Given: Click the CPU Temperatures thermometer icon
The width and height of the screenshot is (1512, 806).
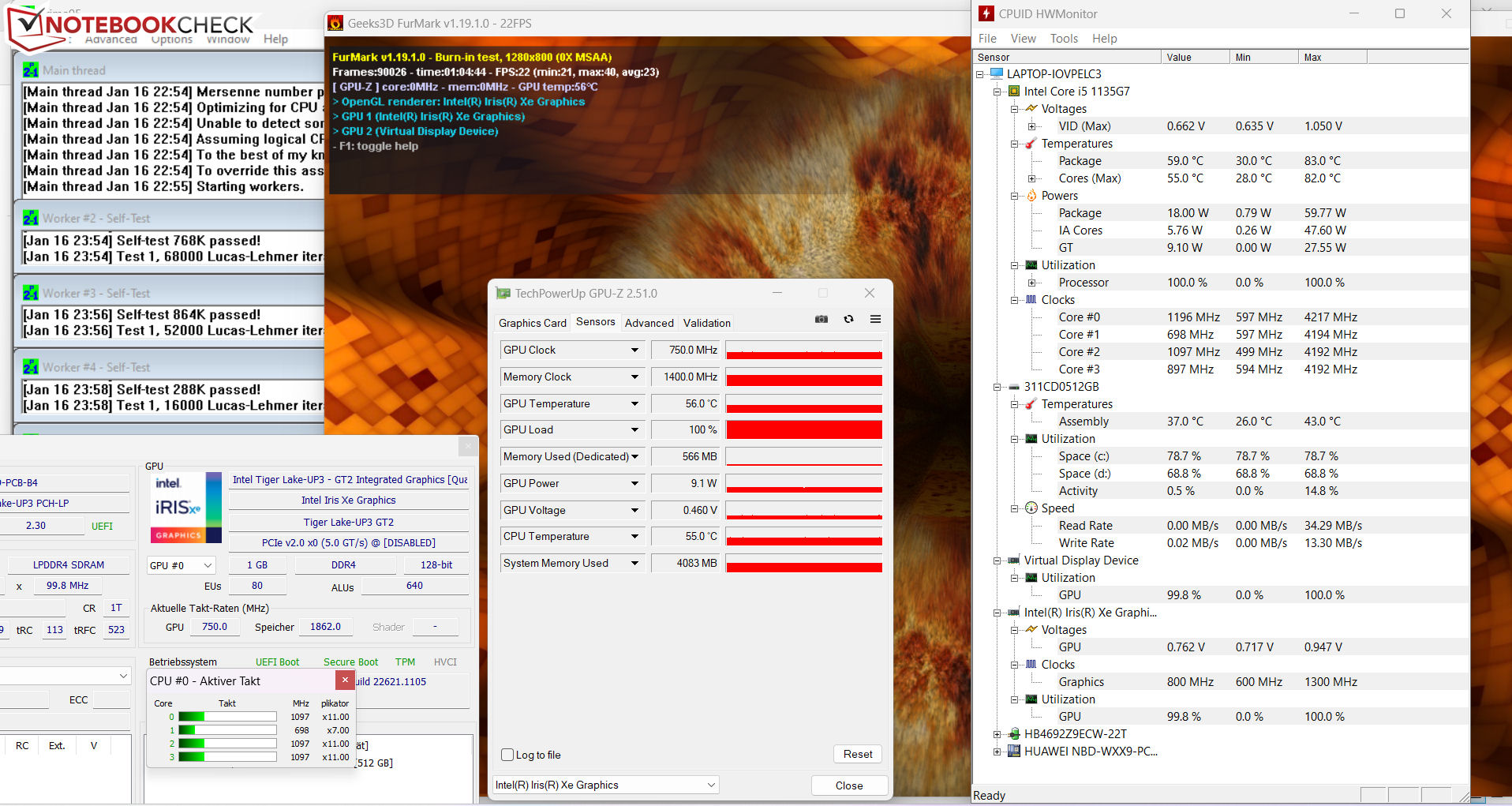Looking at the screenshot, I should pos(1031,143).
